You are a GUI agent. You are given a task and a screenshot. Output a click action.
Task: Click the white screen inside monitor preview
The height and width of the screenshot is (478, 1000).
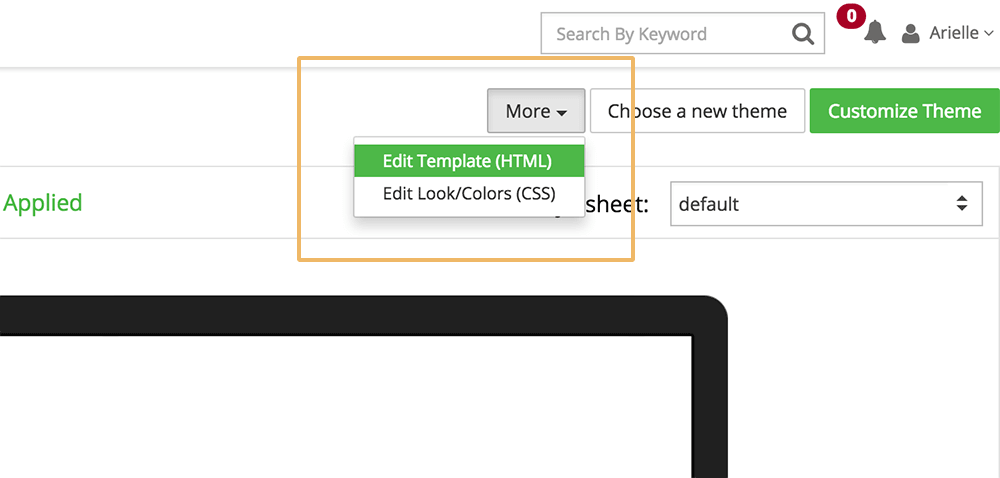point(344,407)
